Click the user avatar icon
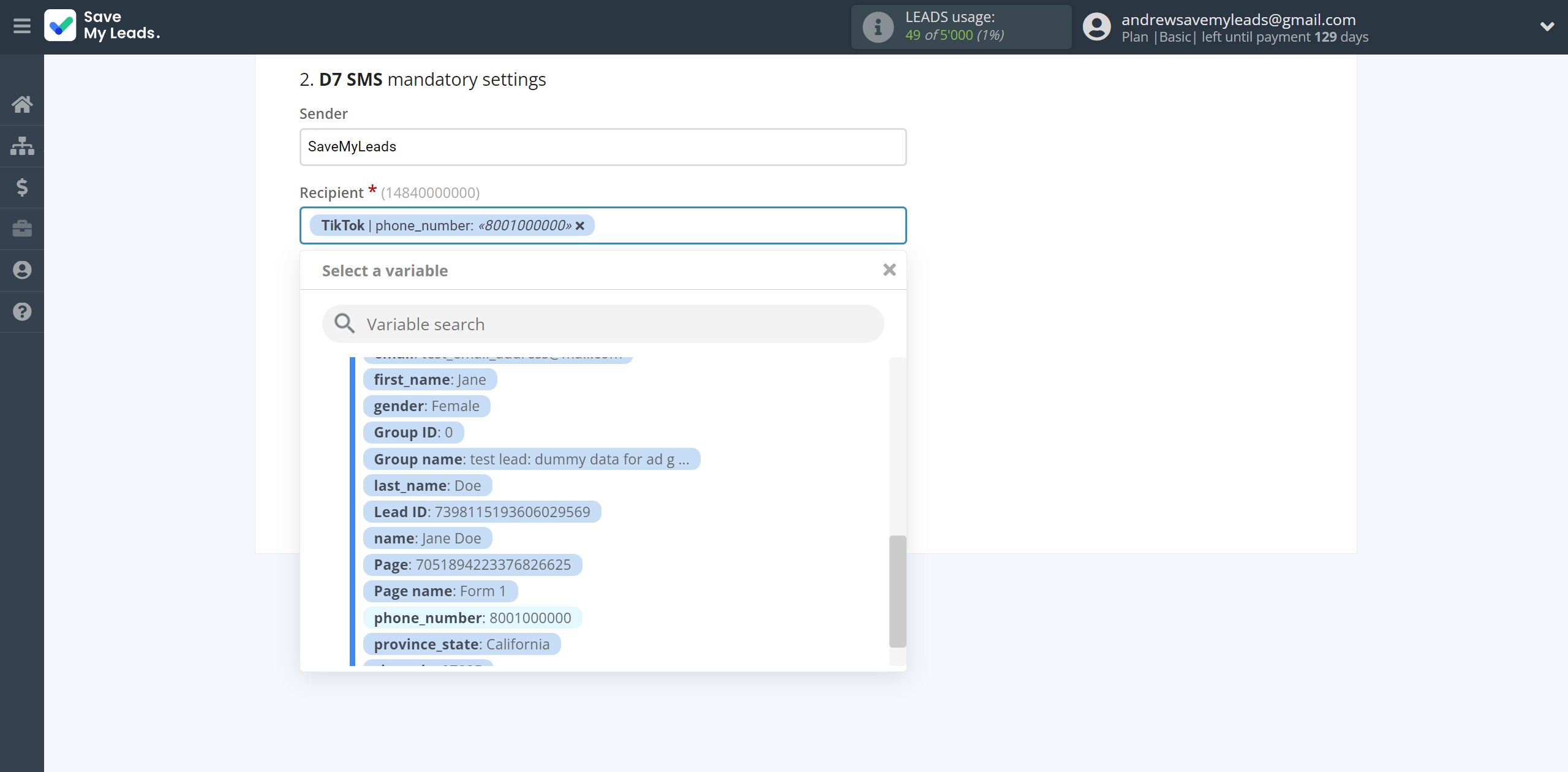Image resolution: width=1568 pixels, height=772 pixels. [x=1096, y=27]
